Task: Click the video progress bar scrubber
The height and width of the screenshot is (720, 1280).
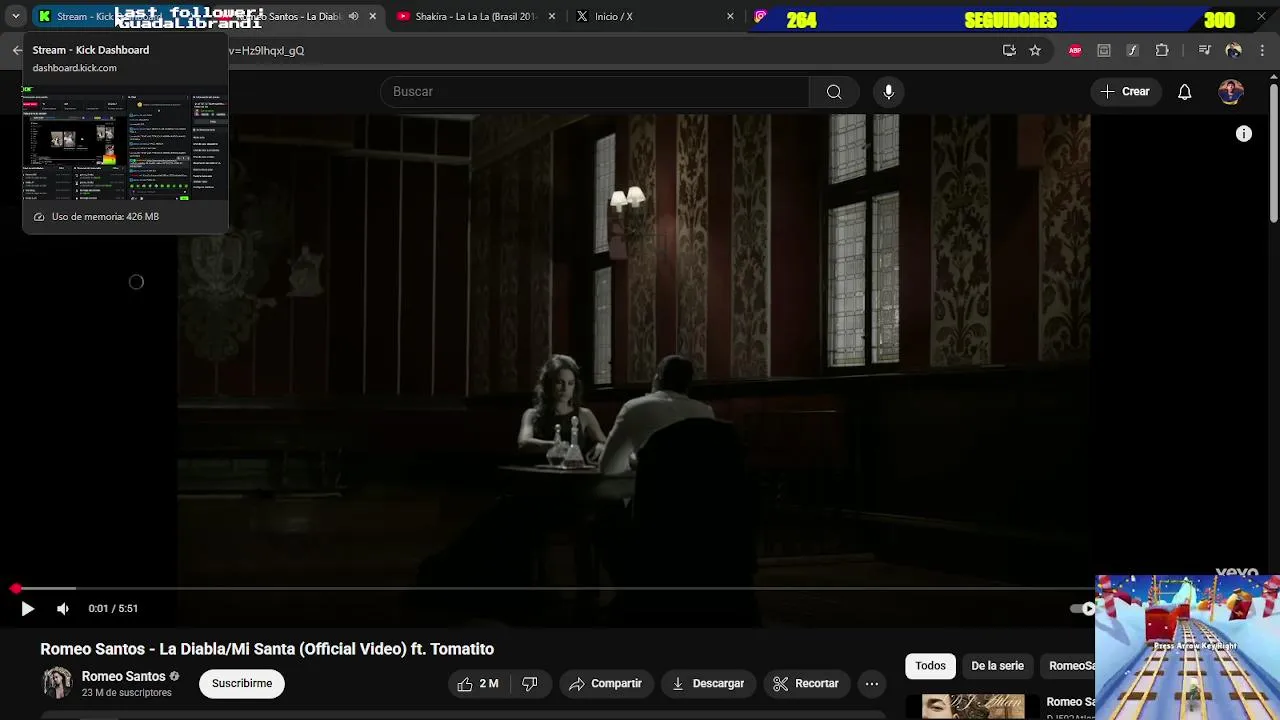Action: click(x=15, y=589)
